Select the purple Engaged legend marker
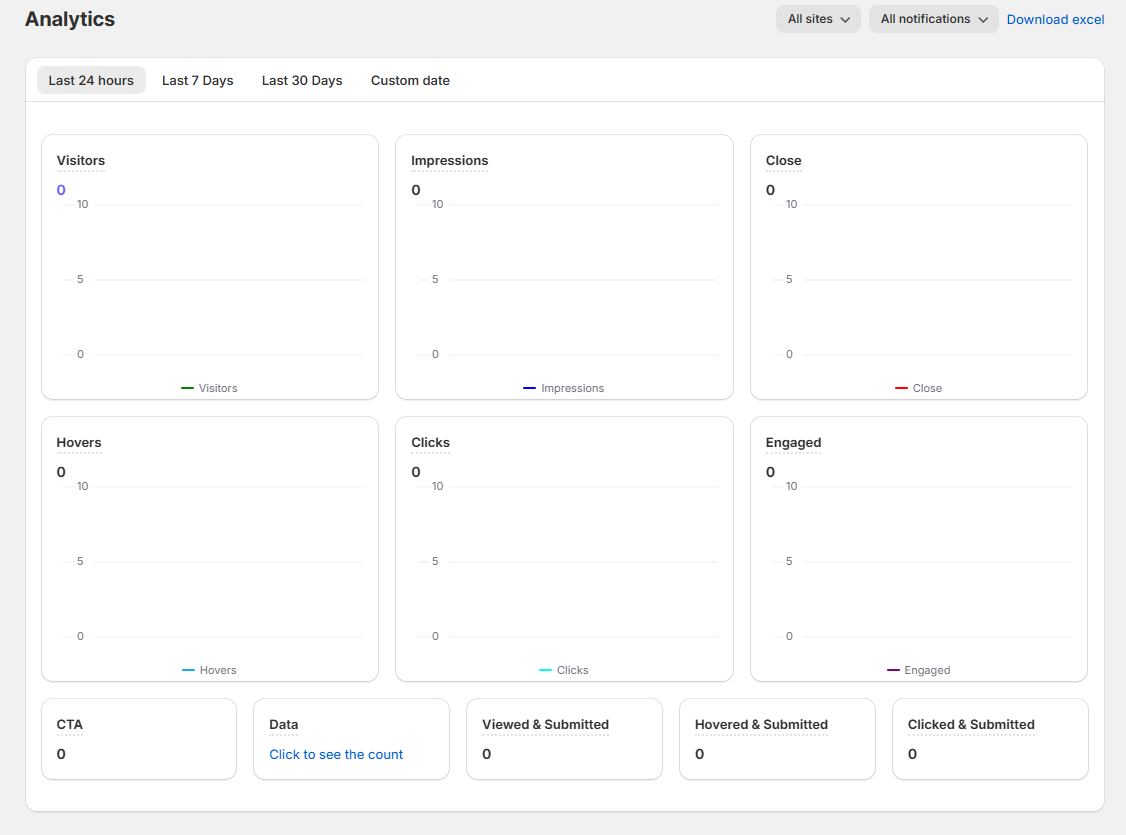 click(893, 670)
